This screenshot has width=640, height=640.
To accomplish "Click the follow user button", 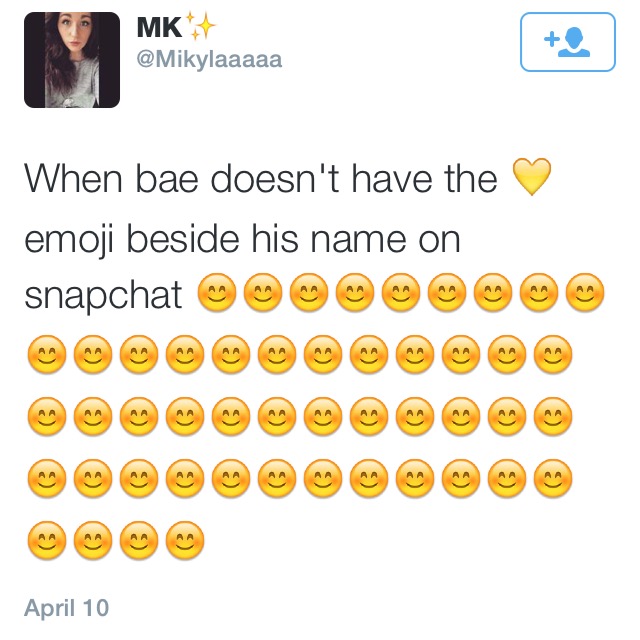I will click(567, 42).
